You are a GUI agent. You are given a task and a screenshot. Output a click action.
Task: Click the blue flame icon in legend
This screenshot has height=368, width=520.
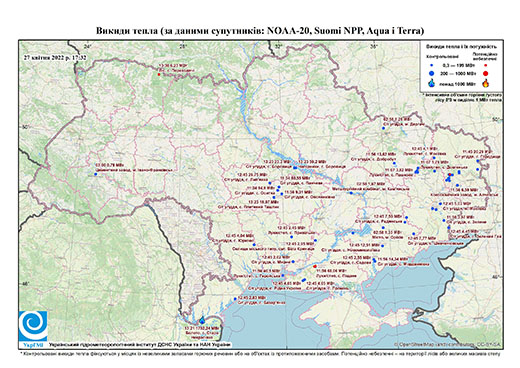pos(432,83)
